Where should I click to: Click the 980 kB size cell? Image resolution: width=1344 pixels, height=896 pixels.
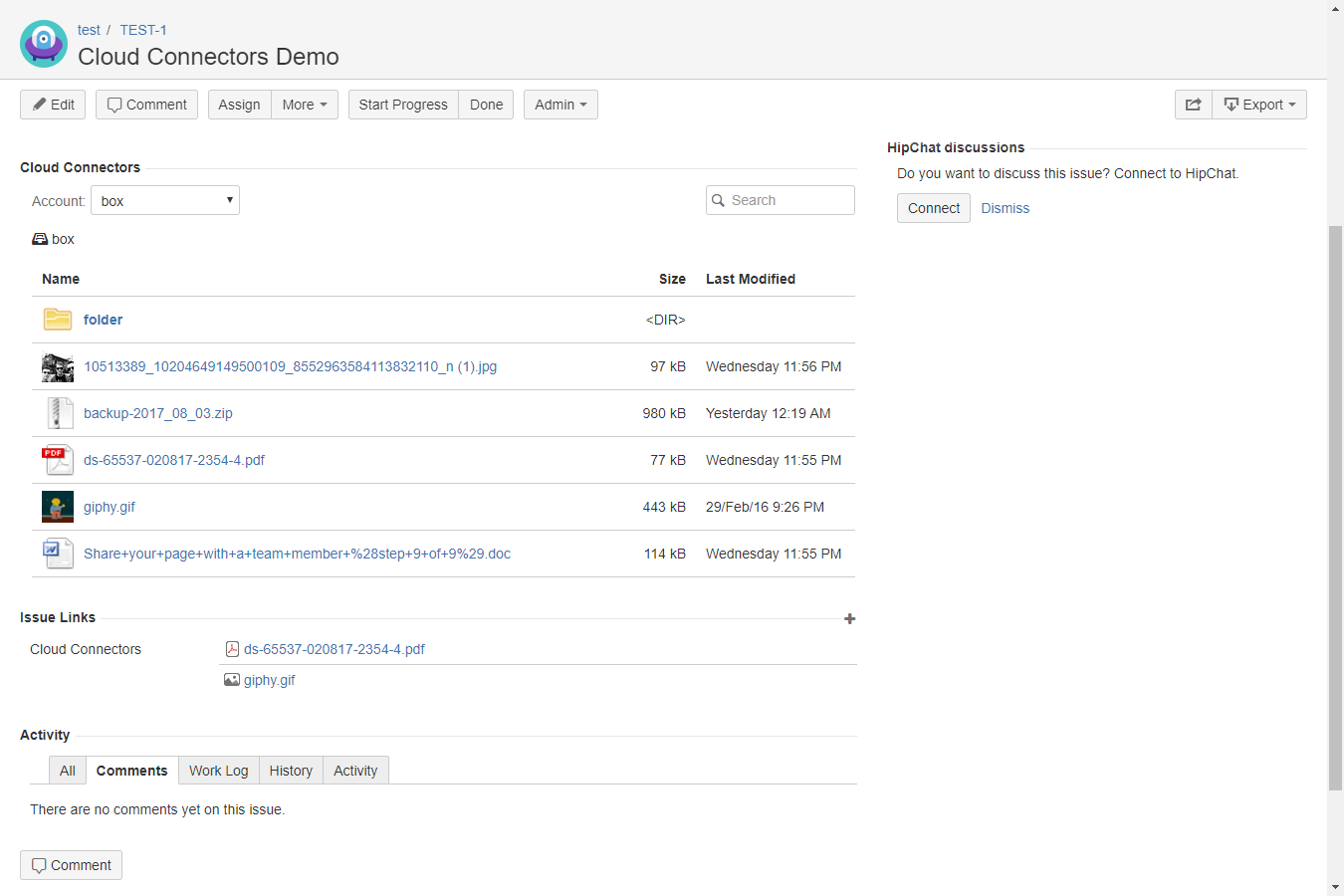click(664, 413)
